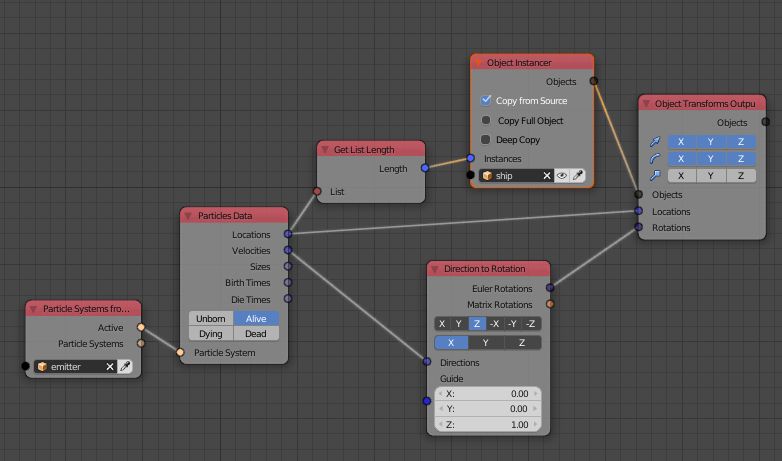Toggle the eye icon next to ship
This screenshot has height=461, width=782.
point(562,176)
